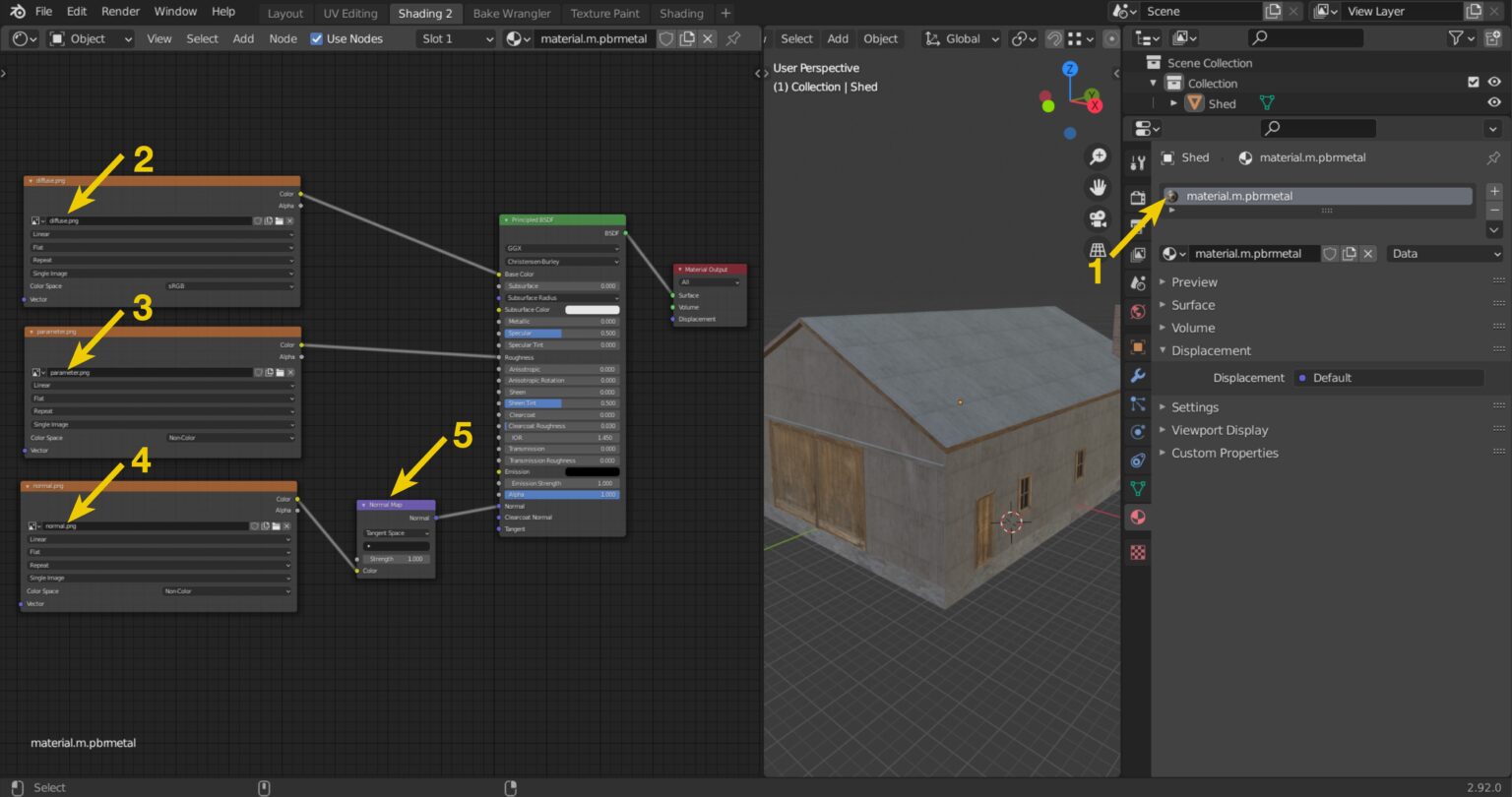Switch to the UV Editing workspace tab
Screen dimensions: 1512x797
pyautogui.click(x=350, y=13)
